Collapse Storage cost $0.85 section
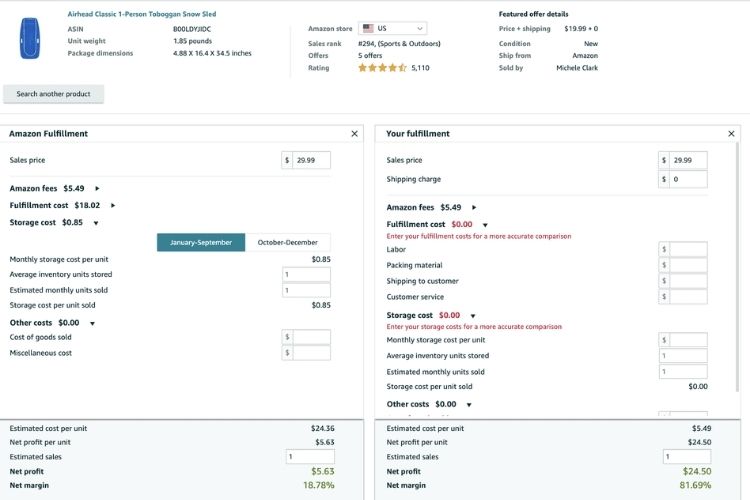This screenshot has width=750, height=500. click(96, 223)
